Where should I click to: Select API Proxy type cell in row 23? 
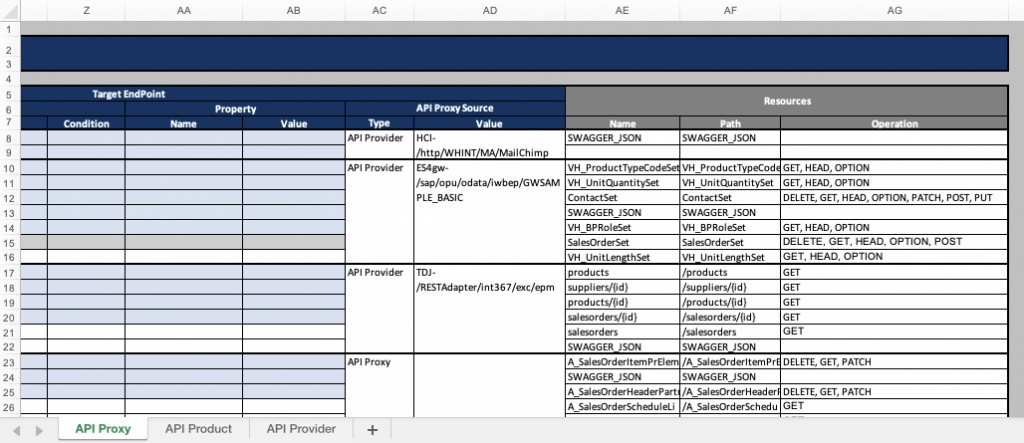point(379,386)
